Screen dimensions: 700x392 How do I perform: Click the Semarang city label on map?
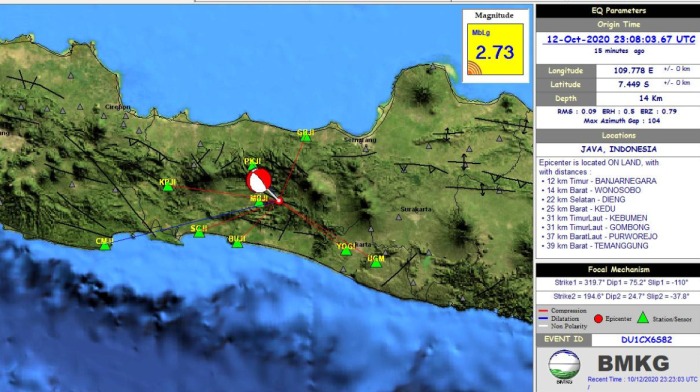[360, 140]
